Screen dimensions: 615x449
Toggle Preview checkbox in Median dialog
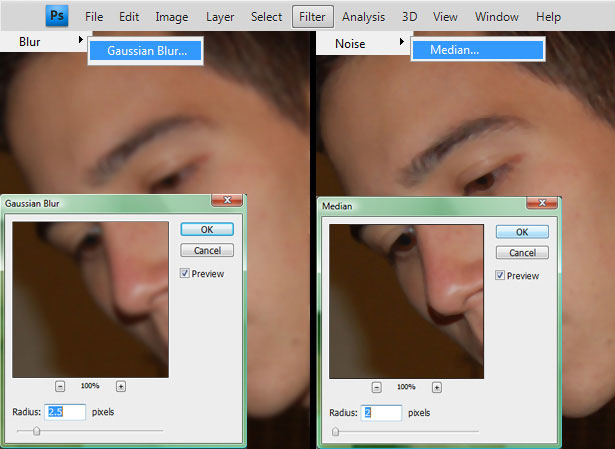pos(500,275)
